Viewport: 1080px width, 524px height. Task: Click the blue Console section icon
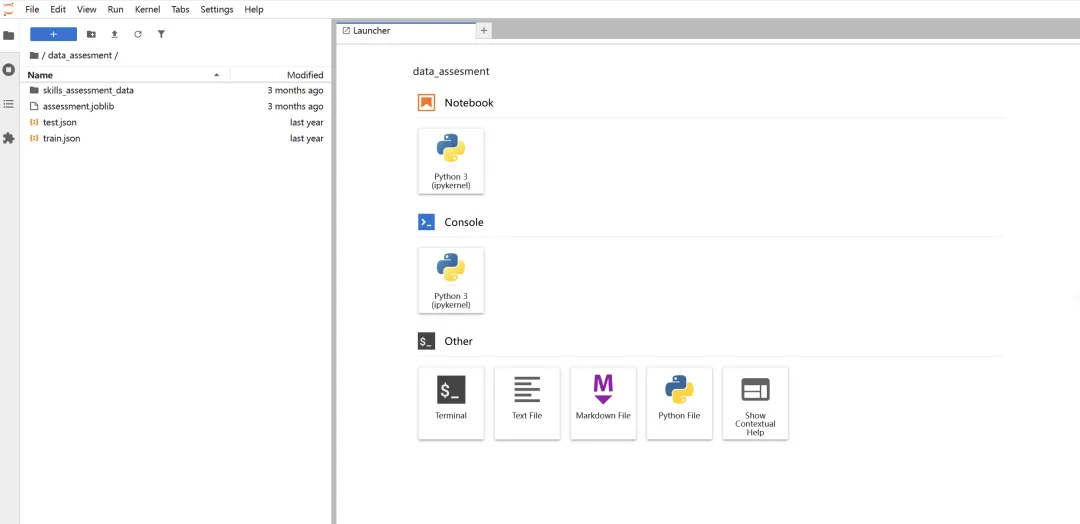426,222
